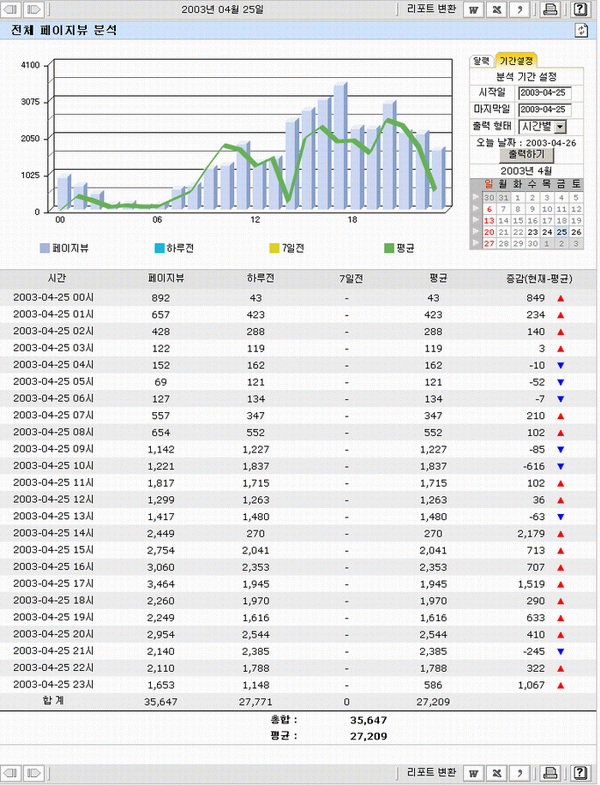Image resolution: width=600 pixels, height=785 pixels.
Task: Click previous-page arrow in bottom toolbar
Action: tap(12, 773)
